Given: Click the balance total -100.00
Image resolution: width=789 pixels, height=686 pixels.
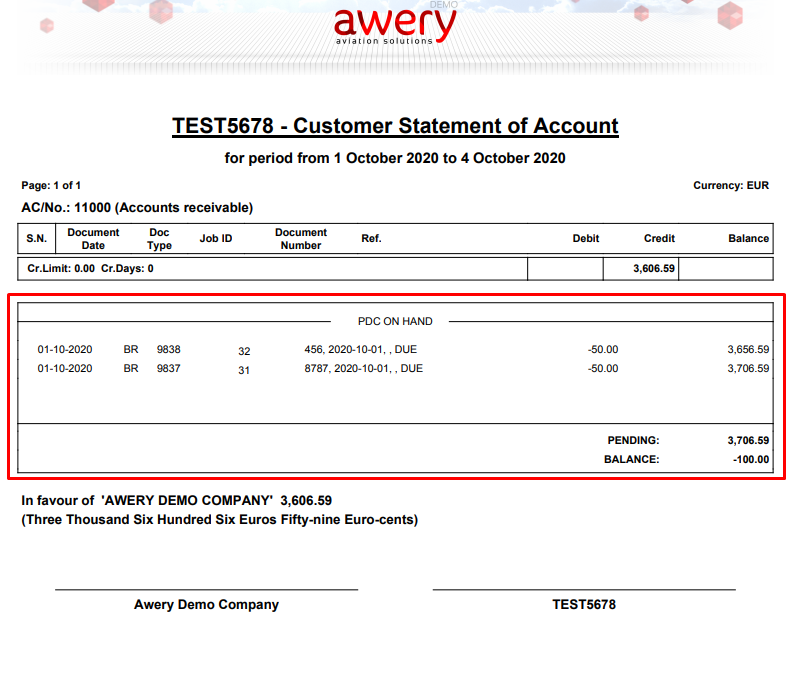Looking at the screenshot, I should point(751,460).
